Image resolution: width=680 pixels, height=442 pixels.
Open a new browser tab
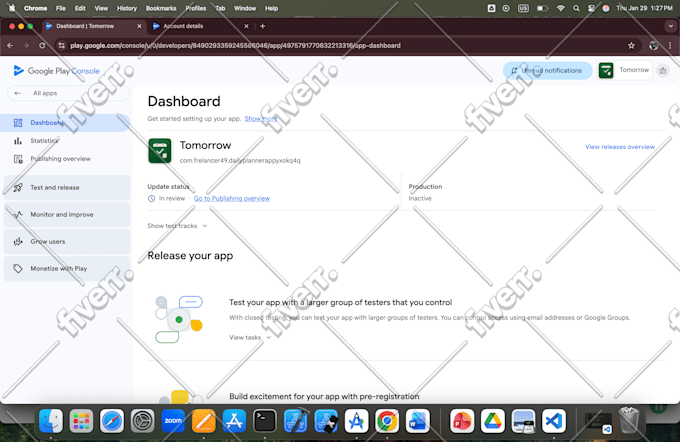(x=262, y=26)
